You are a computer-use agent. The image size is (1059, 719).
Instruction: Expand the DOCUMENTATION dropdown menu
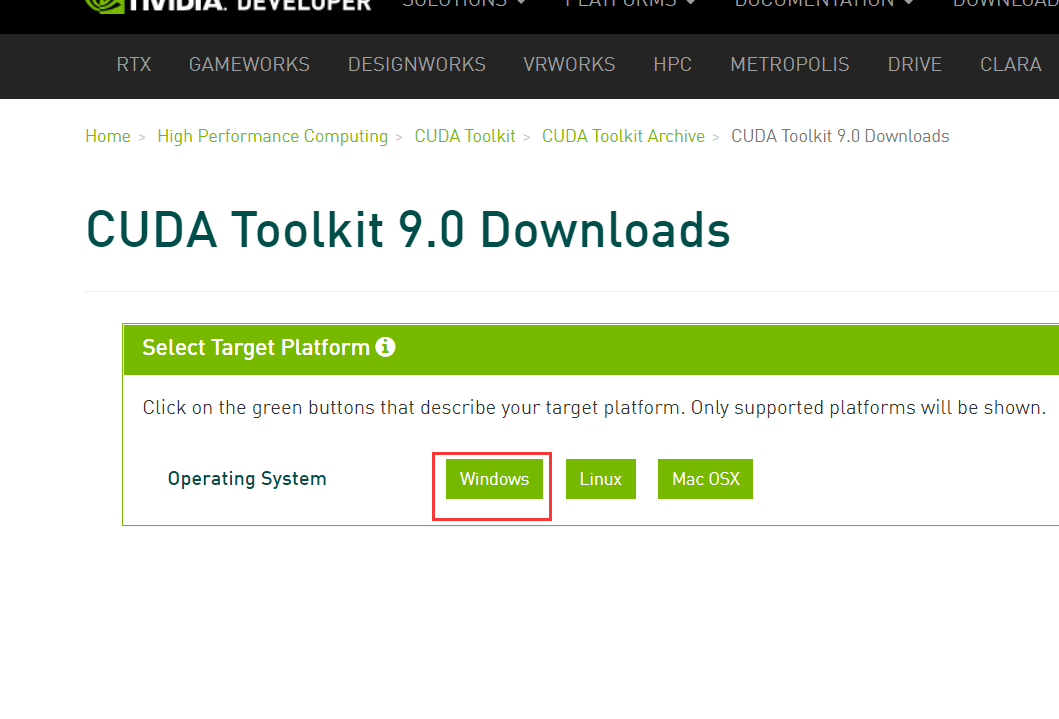814,5
